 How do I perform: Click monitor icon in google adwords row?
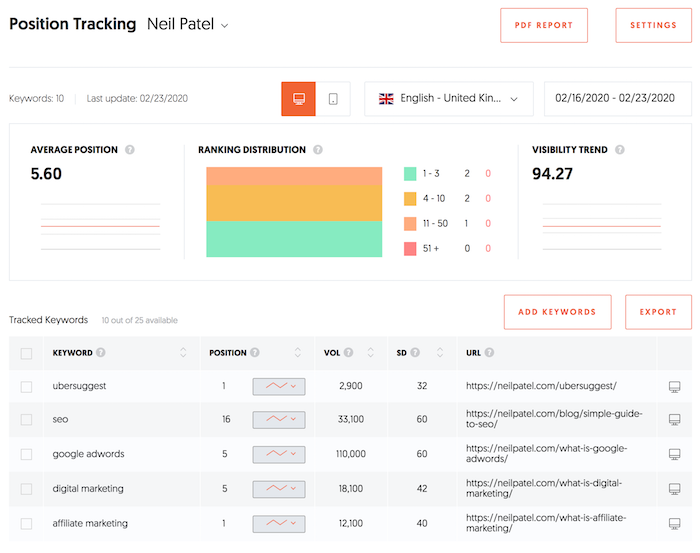pos(675,454)
